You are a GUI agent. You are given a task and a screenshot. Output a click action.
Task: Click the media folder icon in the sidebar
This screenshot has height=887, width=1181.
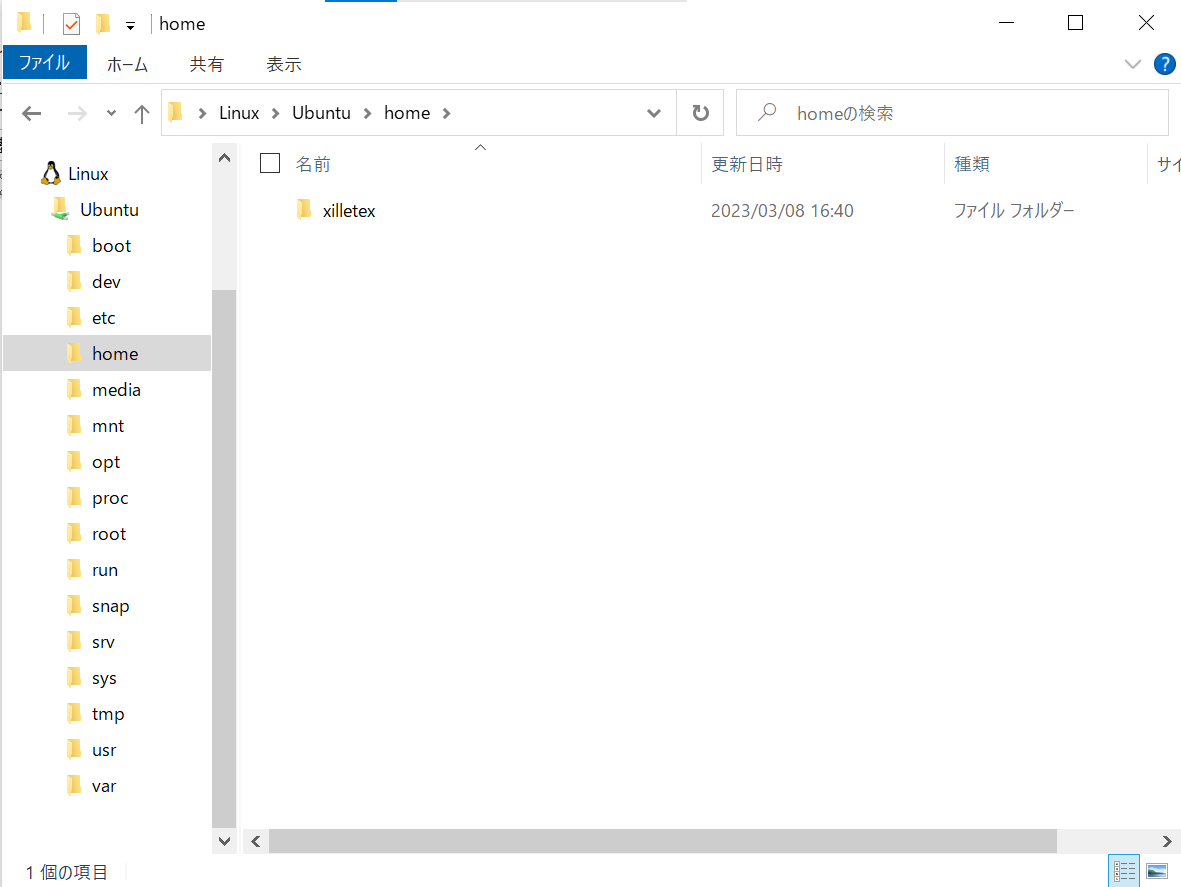[x=74, y=389]
